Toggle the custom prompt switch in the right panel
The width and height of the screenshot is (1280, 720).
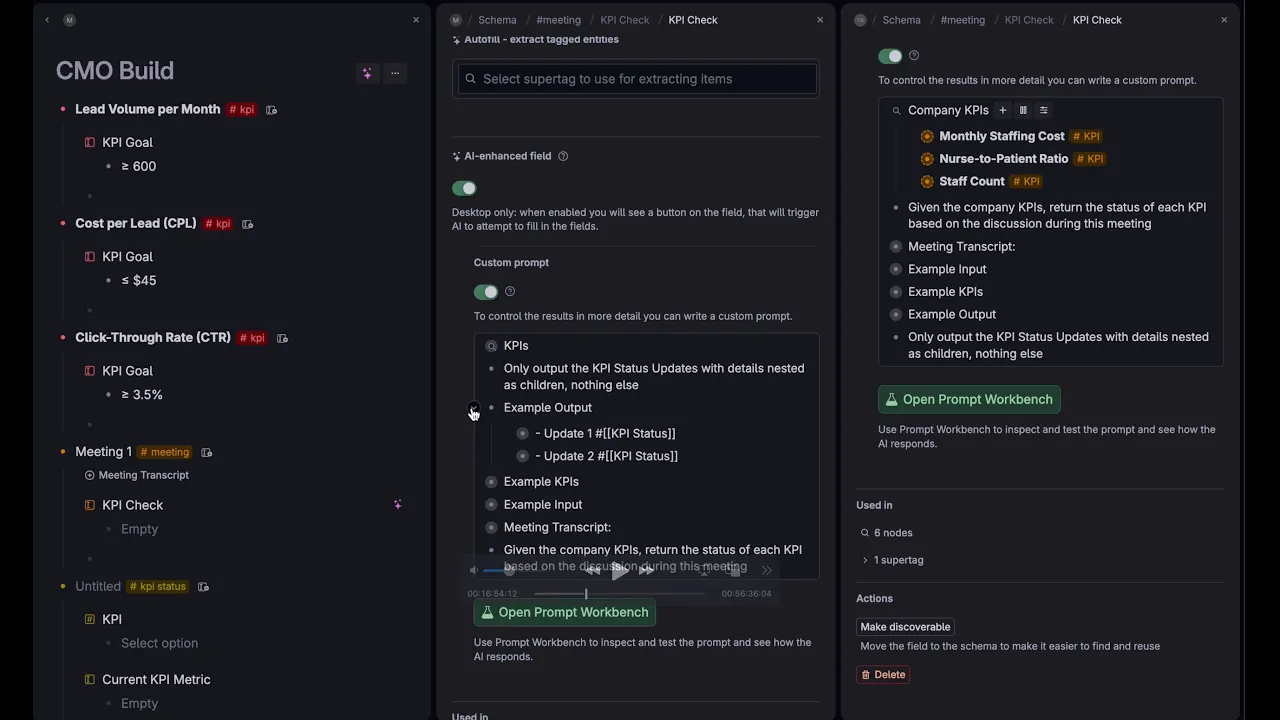click(890, 56)
